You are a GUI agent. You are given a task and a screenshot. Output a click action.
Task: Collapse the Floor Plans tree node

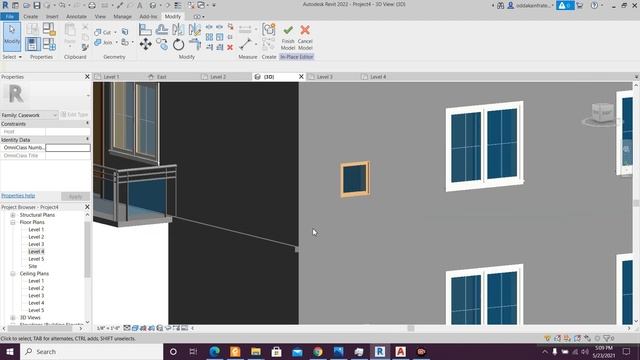(x=13, y=222)
